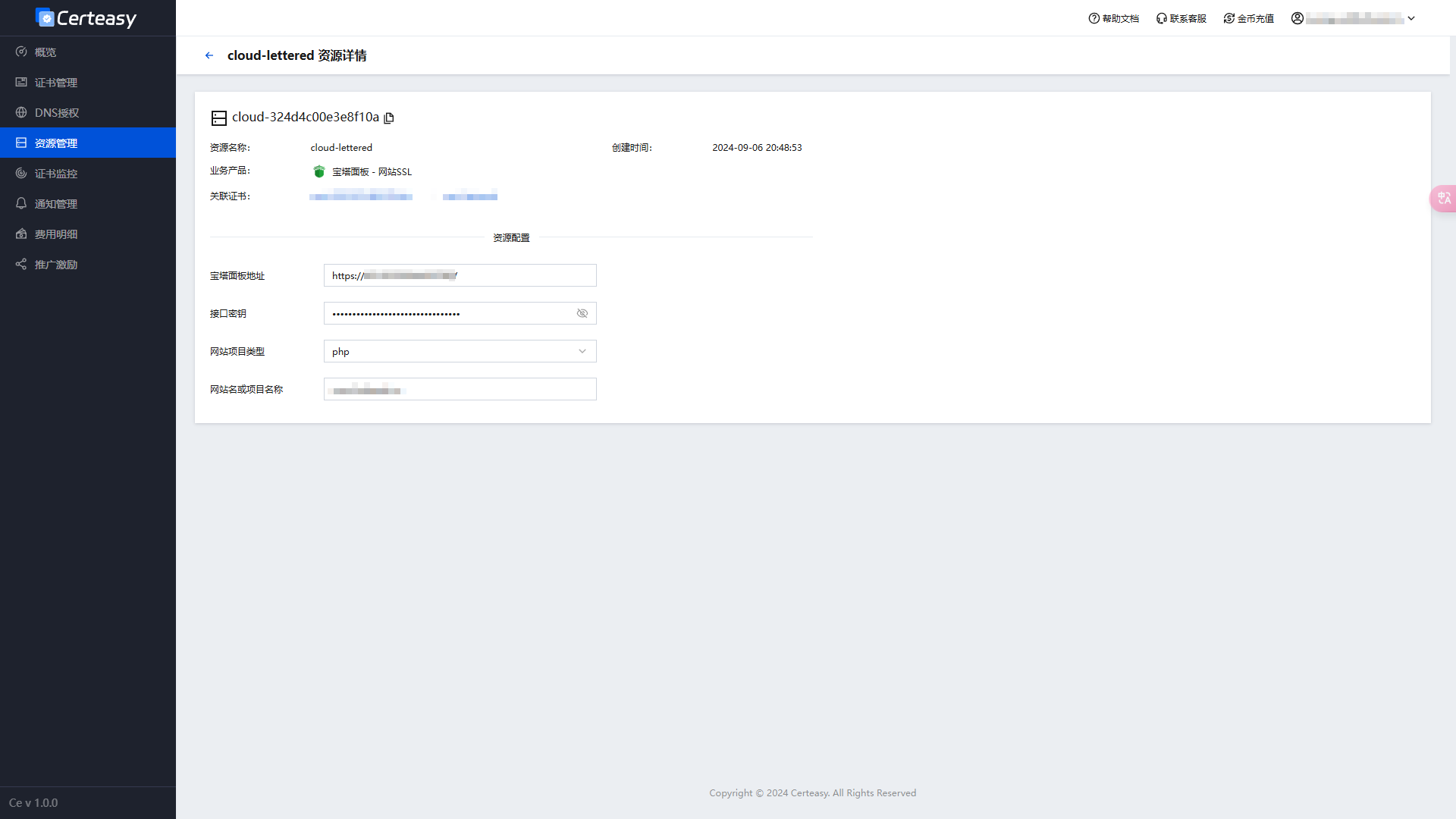Click 资源管理 active sidebar item
Screen dimensions: 1456x819
click(87, 142)
